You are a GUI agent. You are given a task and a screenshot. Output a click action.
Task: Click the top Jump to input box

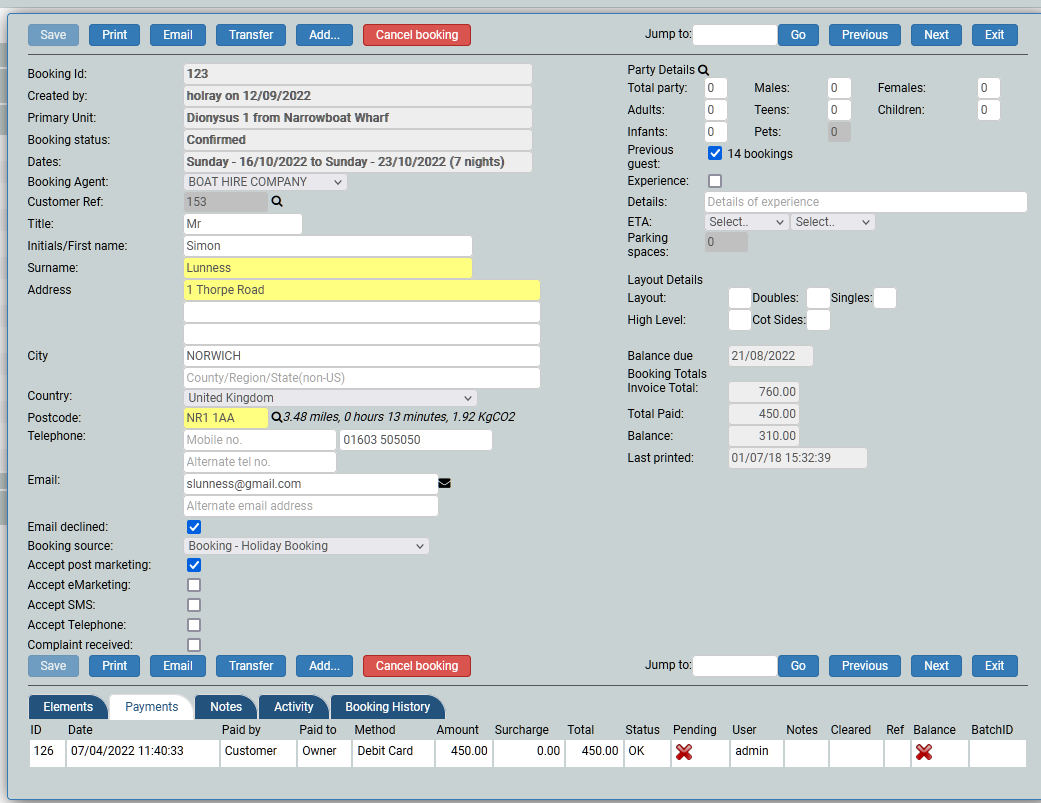point(734,35)
